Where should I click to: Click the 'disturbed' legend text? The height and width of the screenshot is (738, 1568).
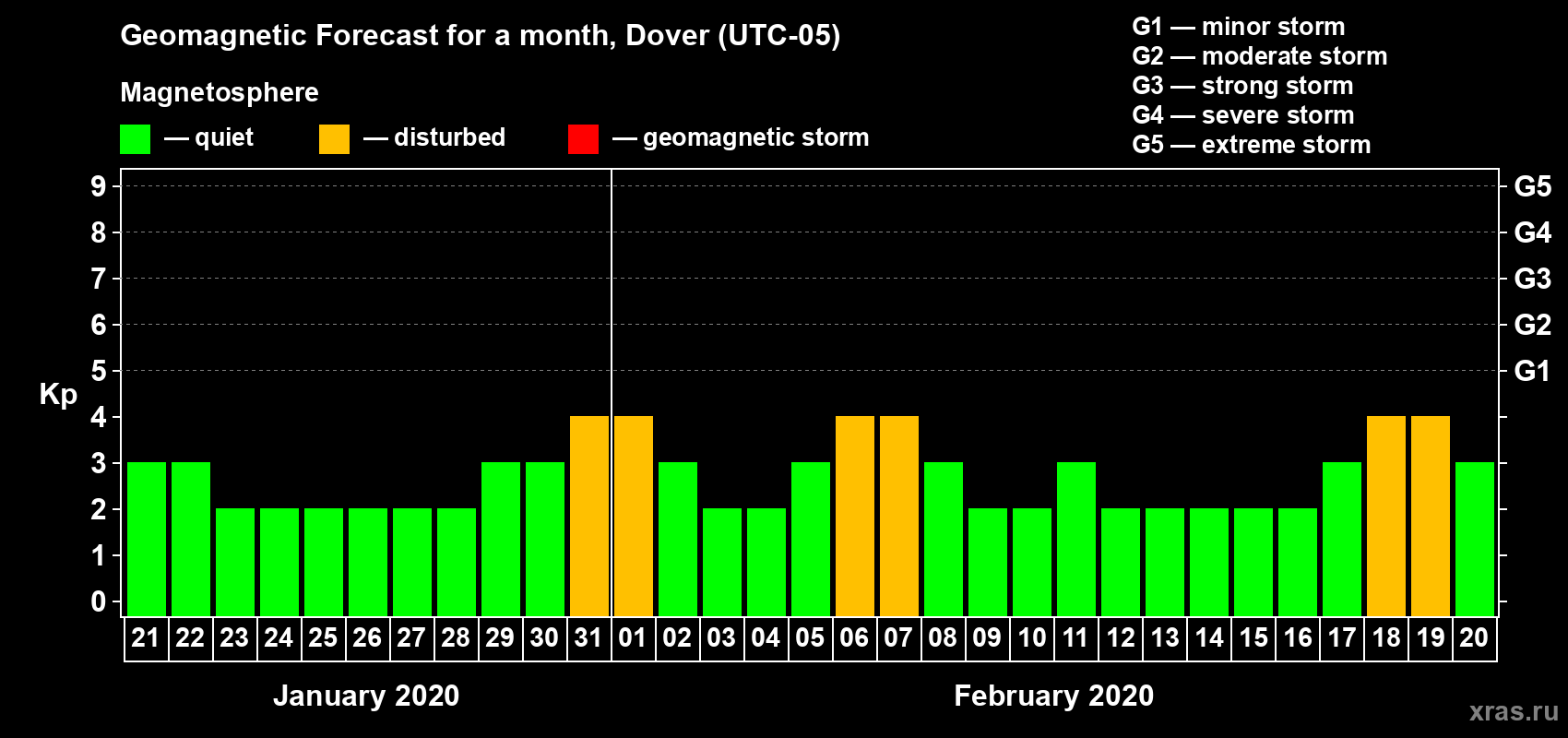(450, 137)
